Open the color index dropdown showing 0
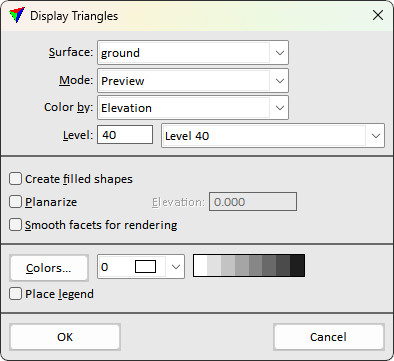This screenshot has width=394, height=361. pos(141,267)
